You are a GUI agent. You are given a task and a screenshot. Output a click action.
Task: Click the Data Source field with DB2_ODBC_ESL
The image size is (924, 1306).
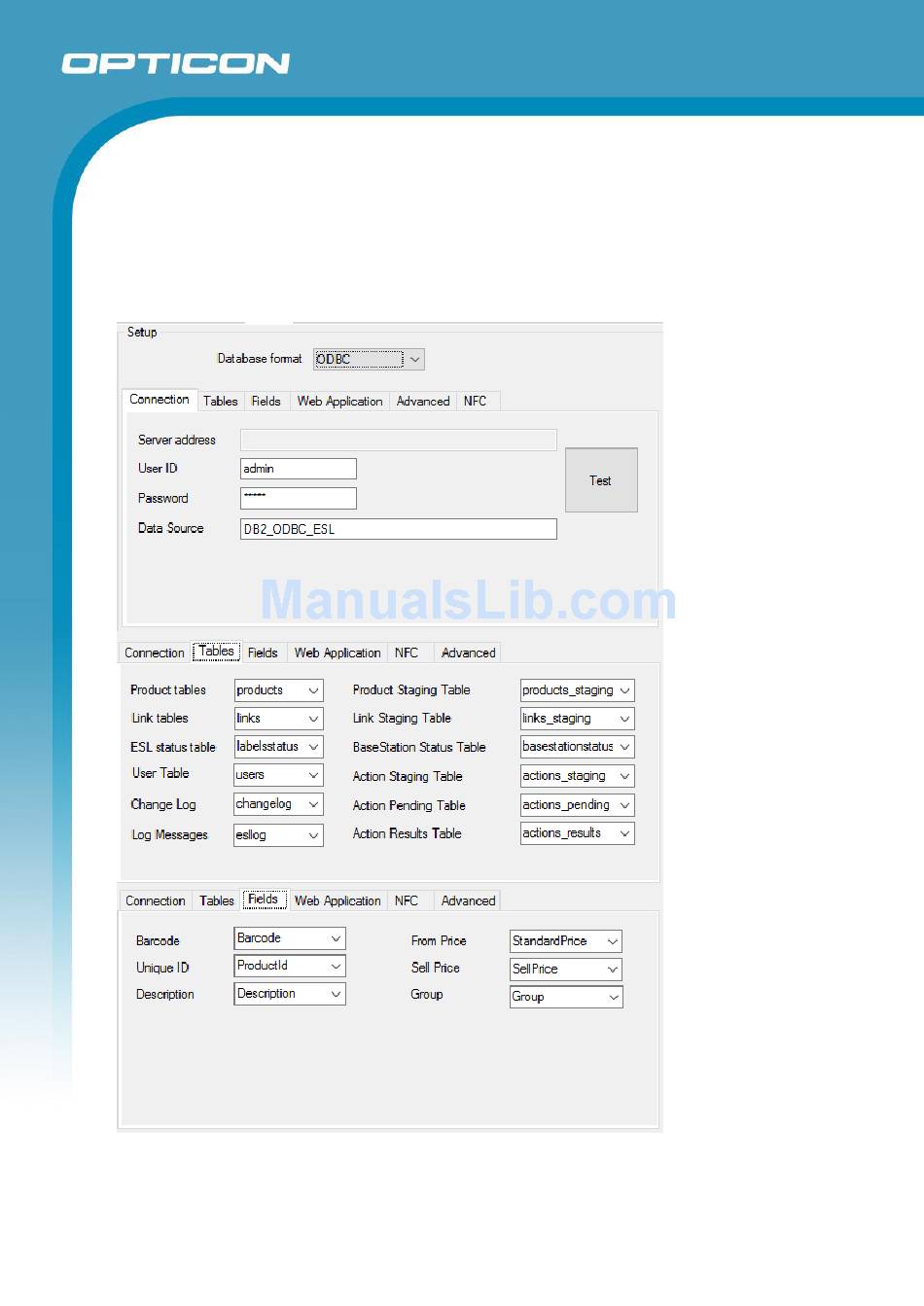399,529
